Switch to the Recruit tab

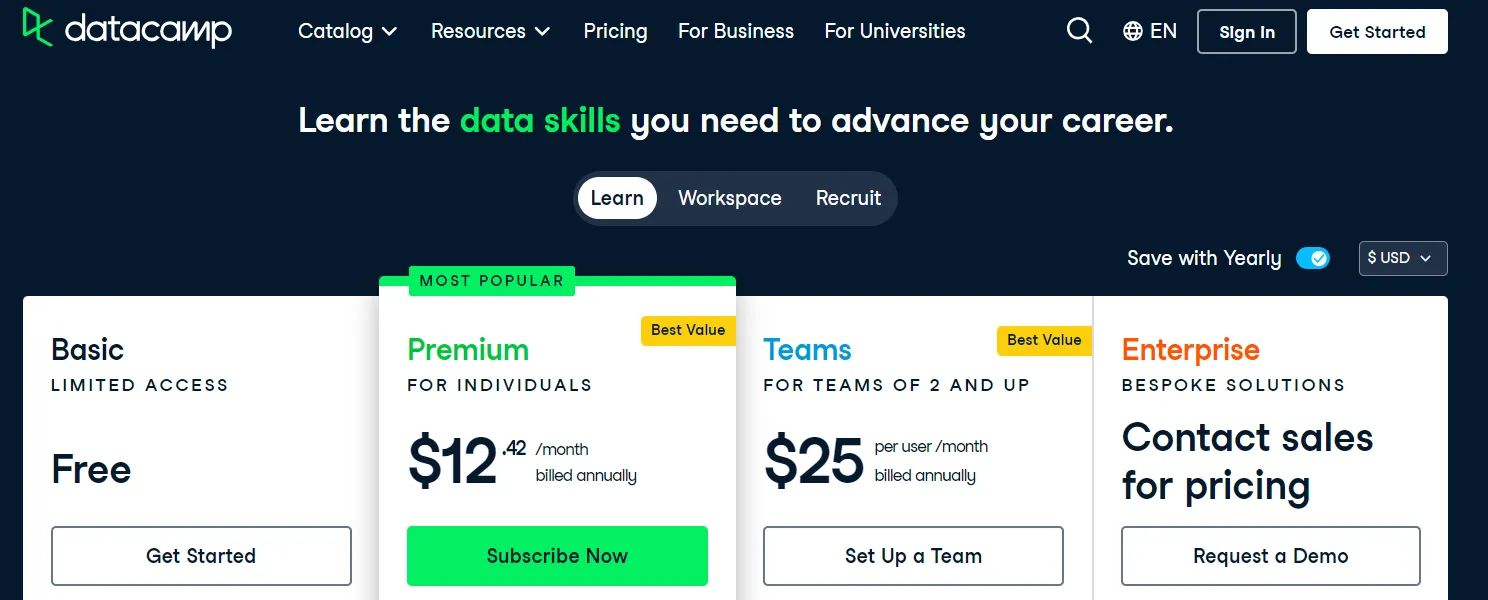pos(848,198)
